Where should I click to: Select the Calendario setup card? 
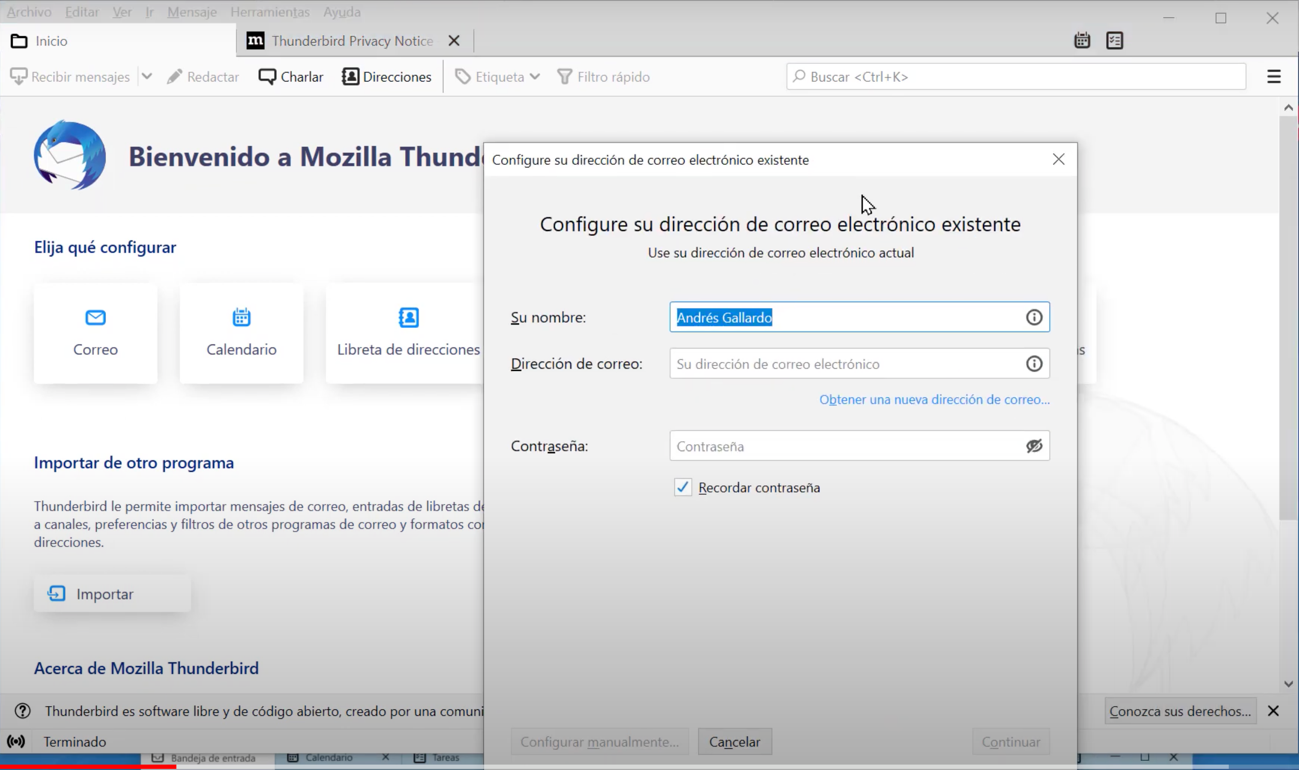(x=241, y=333)
